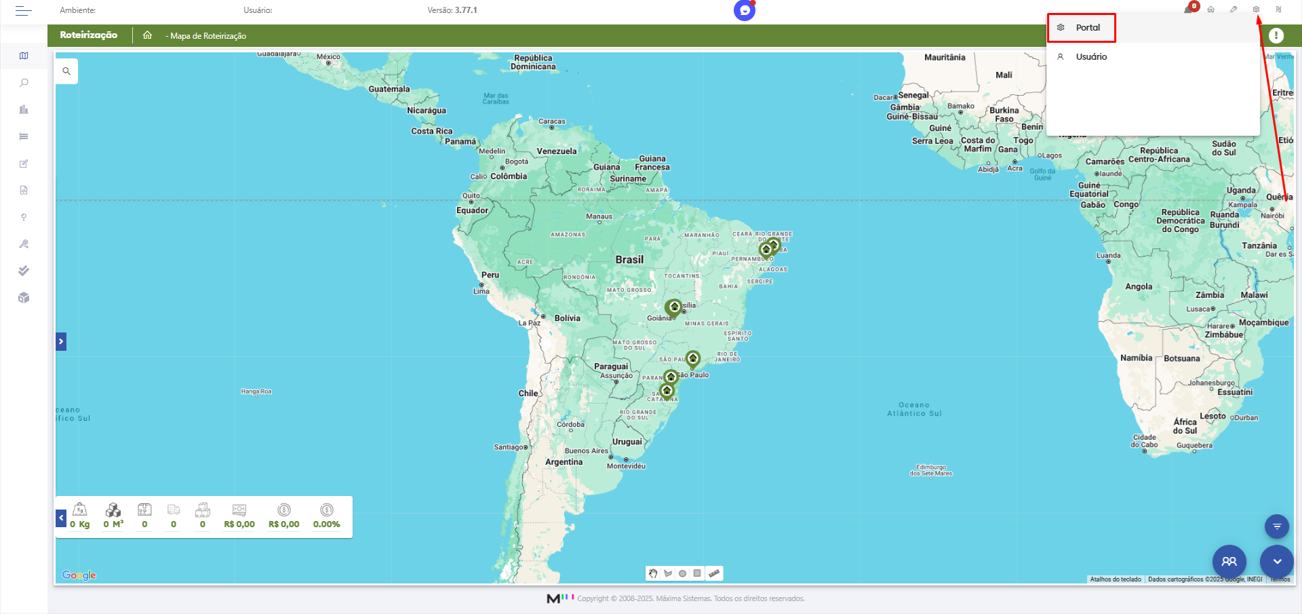Image resolution: width=1302 pixels, height=614 pixels.
Task: Open the location pin icon in the sidebar
Action: tap(24, 217)
